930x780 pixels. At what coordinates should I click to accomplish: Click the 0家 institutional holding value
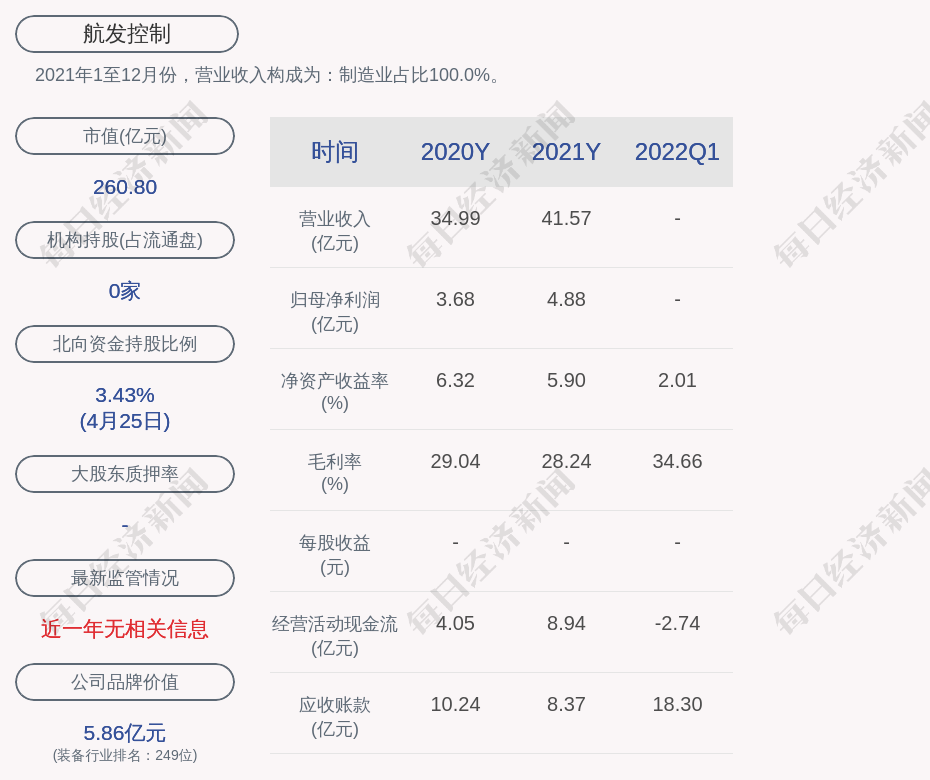tap(125, 291)
